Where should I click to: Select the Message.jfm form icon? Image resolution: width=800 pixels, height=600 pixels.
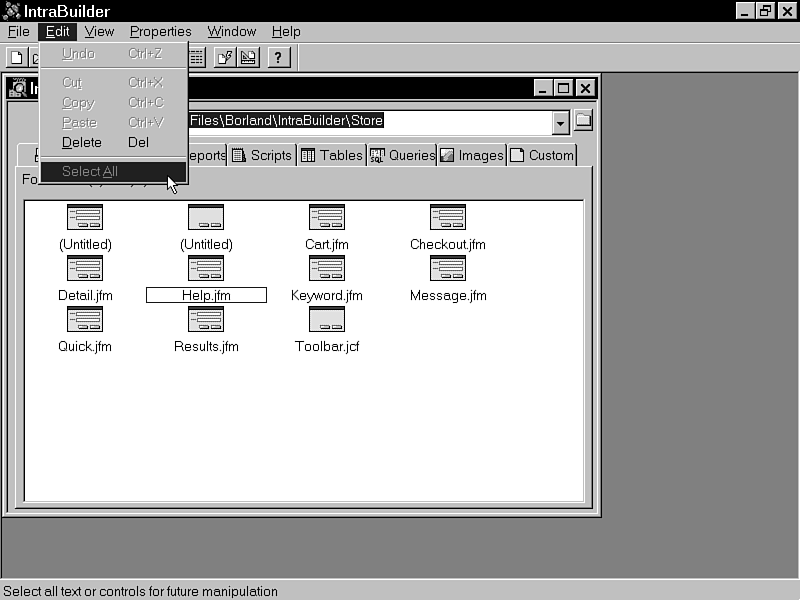coord(447,268)
